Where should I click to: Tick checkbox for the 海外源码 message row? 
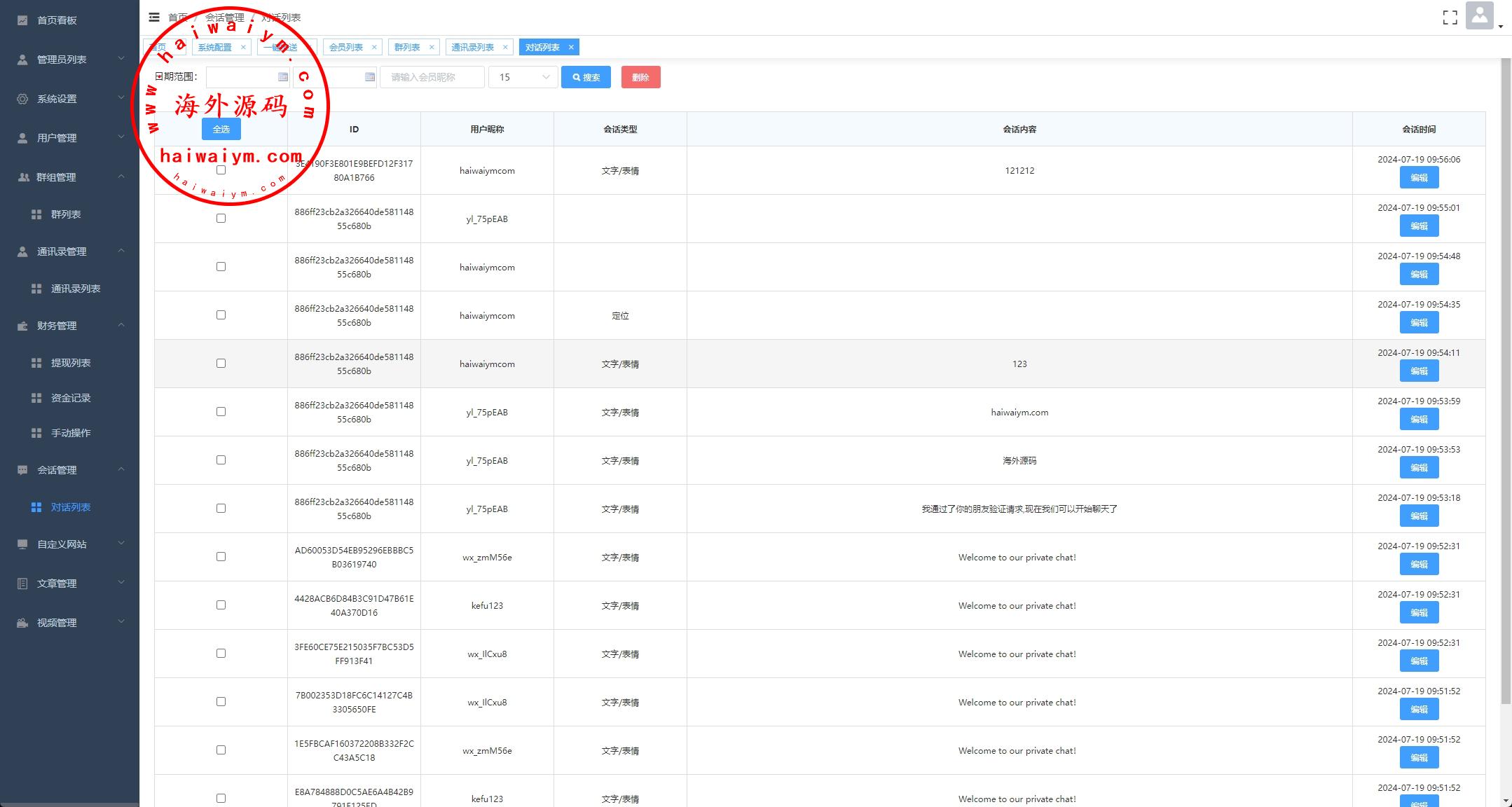pyautogui.click(x=221, y=460)
